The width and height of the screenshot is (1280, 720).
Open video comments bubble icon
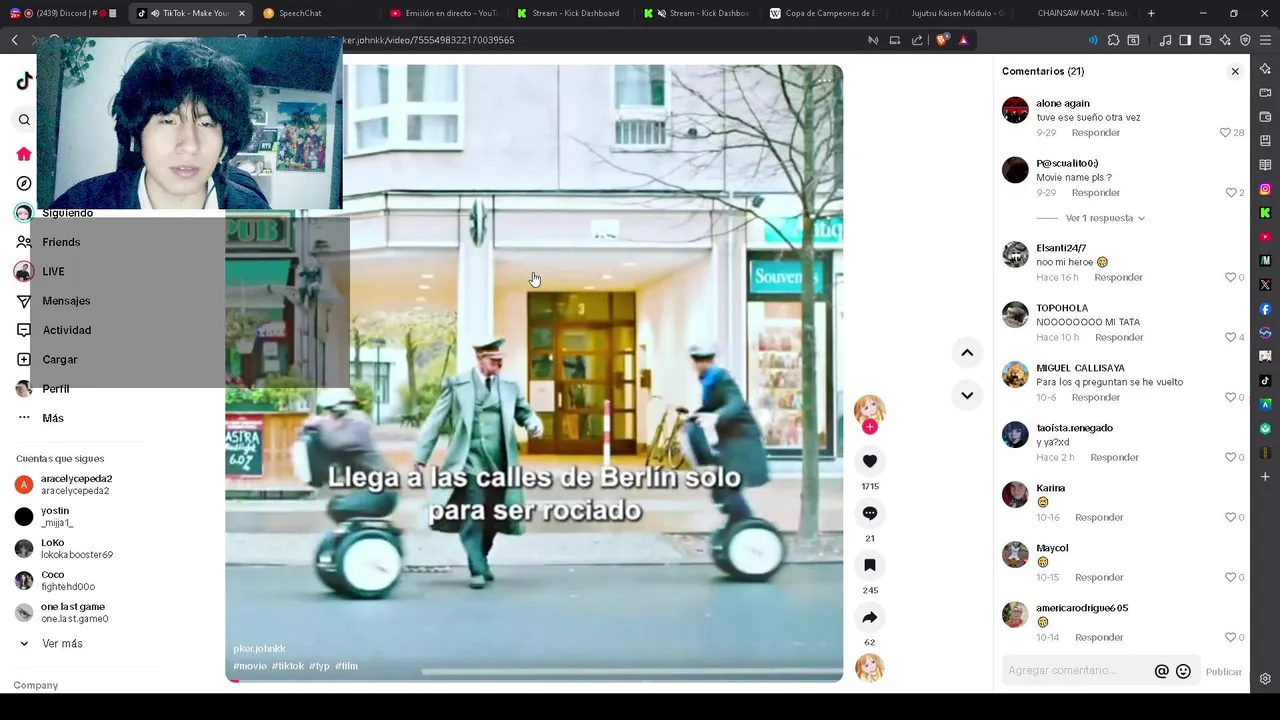[x=870, y=513]
